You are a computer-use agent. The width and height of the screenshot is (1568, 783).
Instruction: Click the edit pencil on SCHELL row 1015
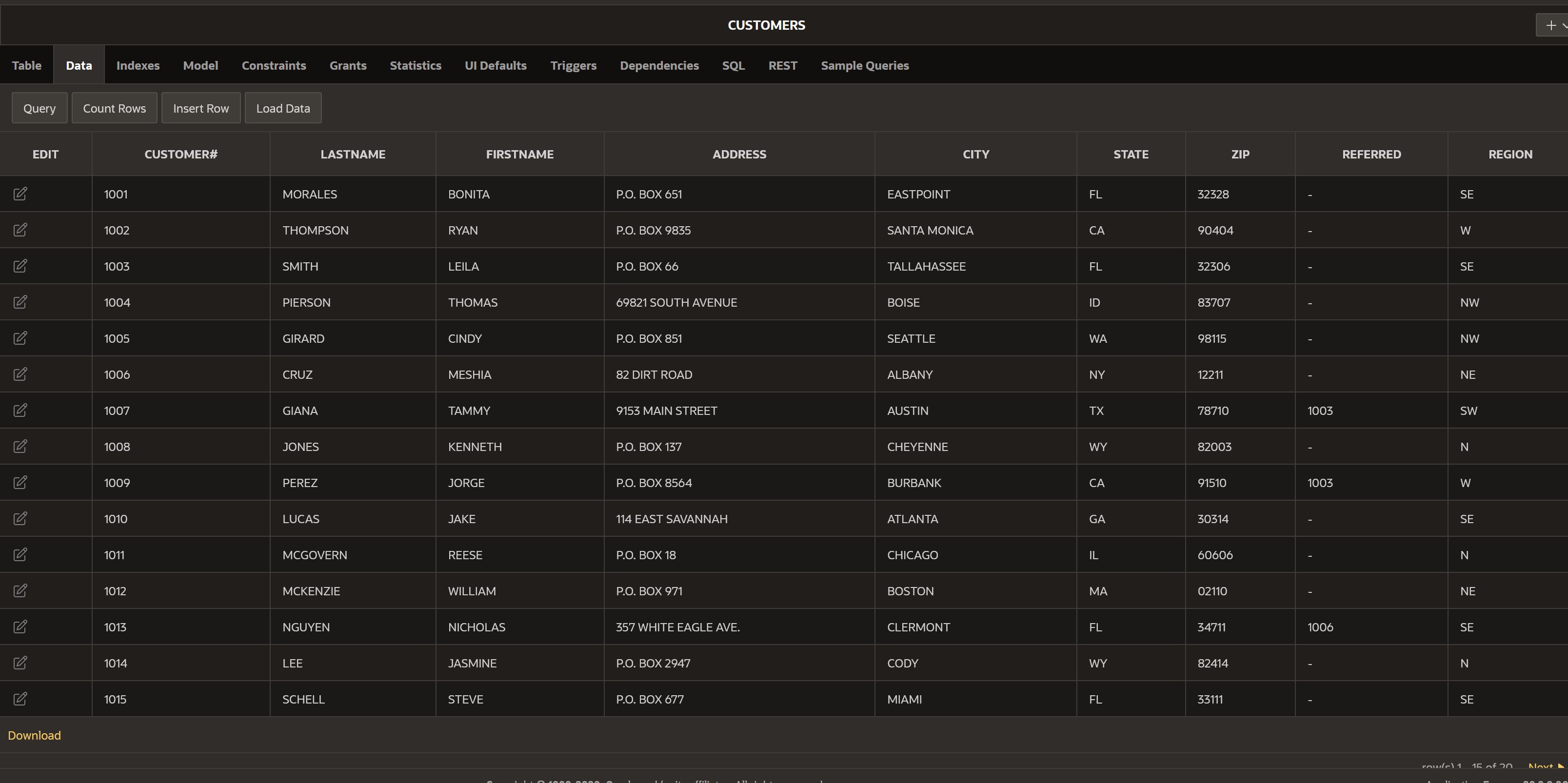point(20,699)
